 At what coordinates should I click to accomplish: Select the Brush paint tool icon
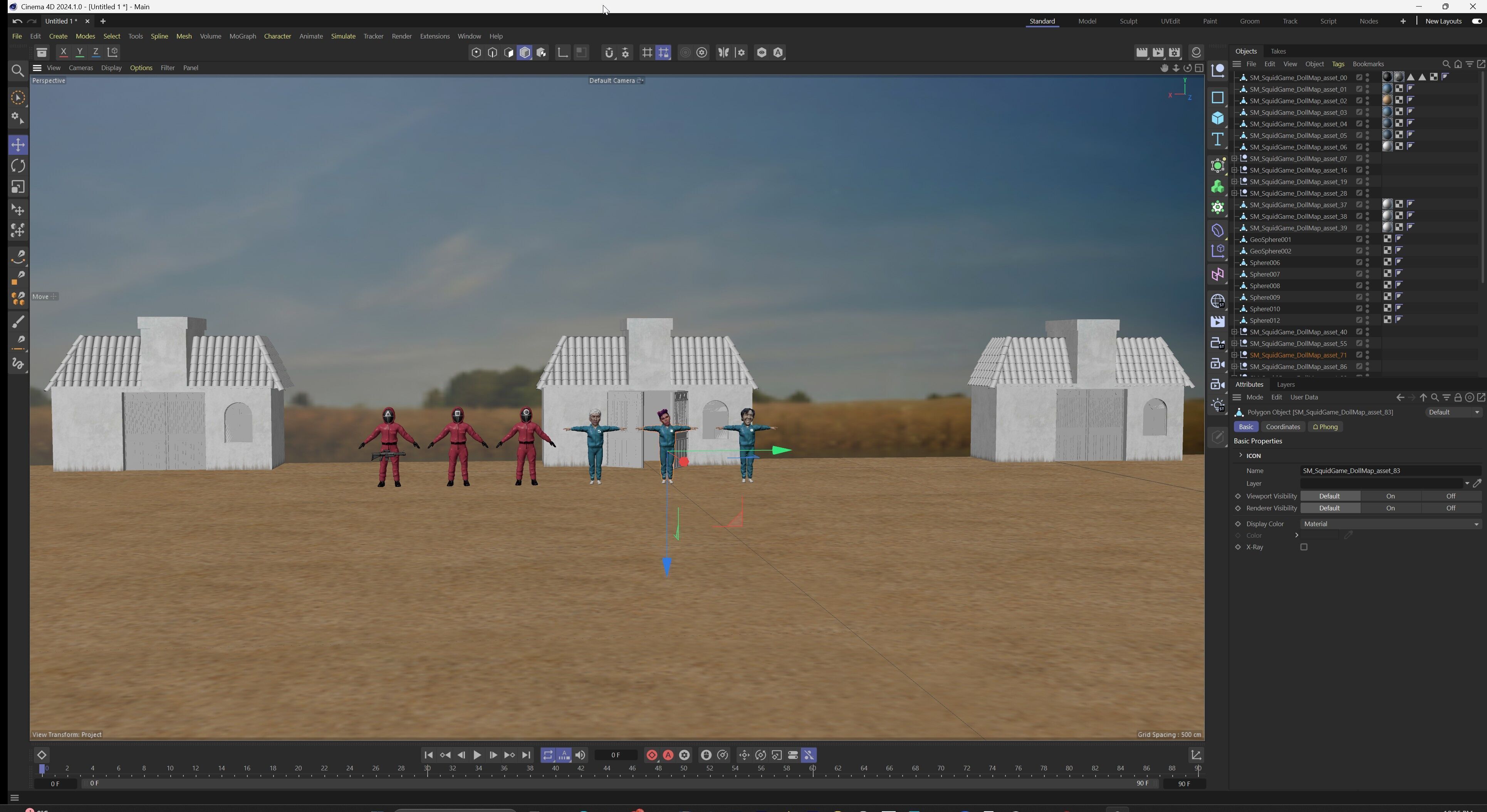coord(18,322)
